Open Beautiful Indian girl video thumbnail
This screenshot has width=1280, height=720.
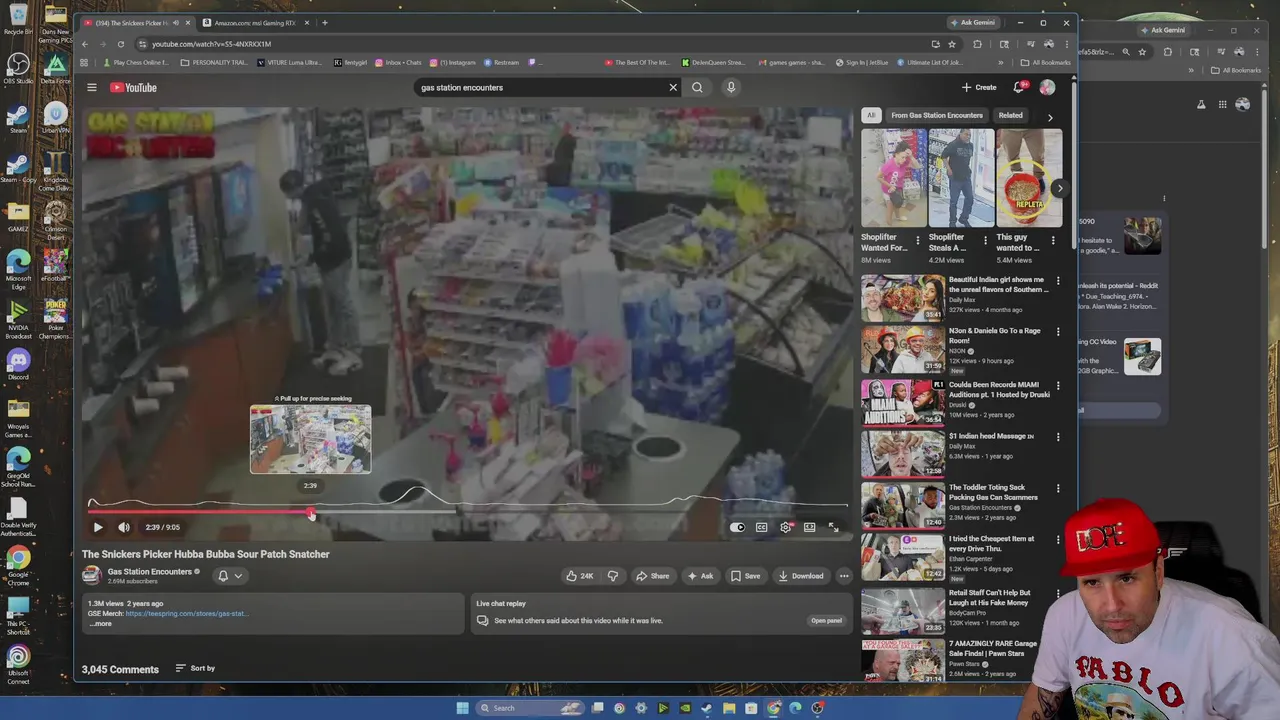(903, 297)
